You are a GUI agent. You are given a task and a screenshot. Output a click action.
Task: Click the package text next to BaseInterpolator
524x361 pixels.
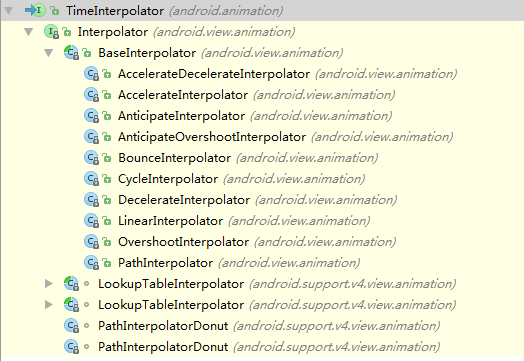tap(272, 53)
